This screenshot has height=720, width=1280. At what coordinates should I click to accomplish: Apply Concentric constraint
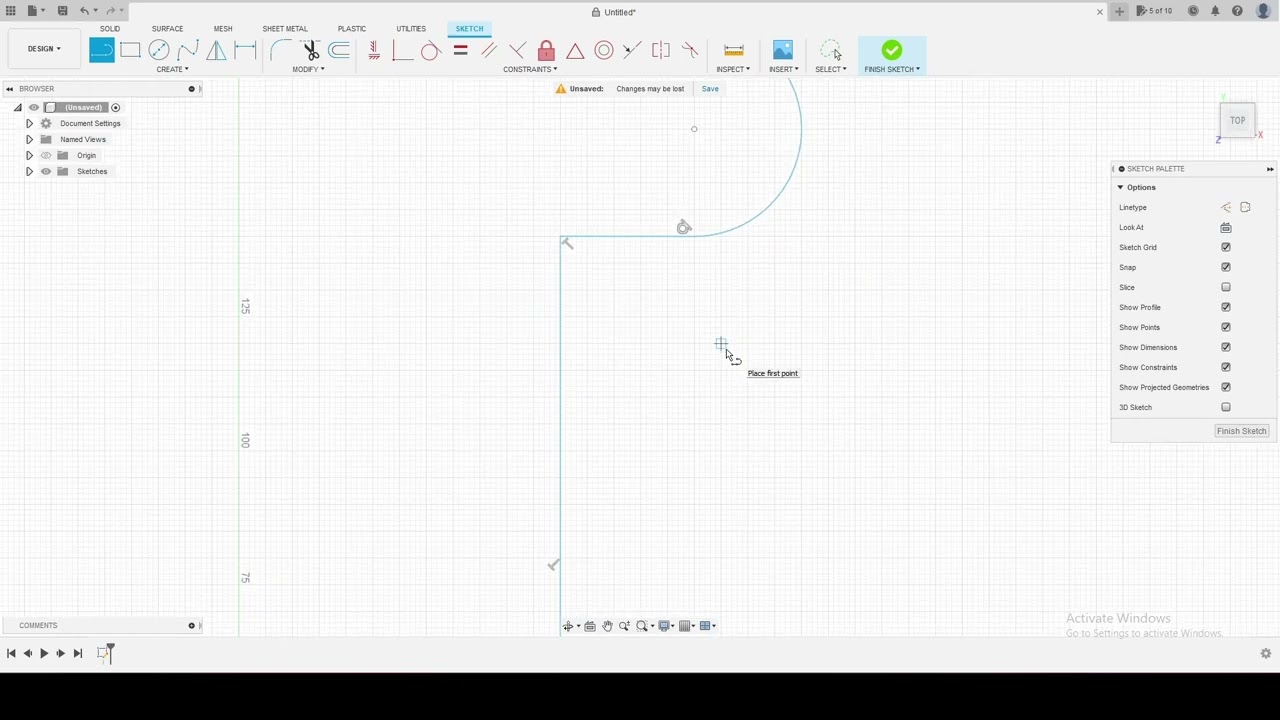coord(604,50)
